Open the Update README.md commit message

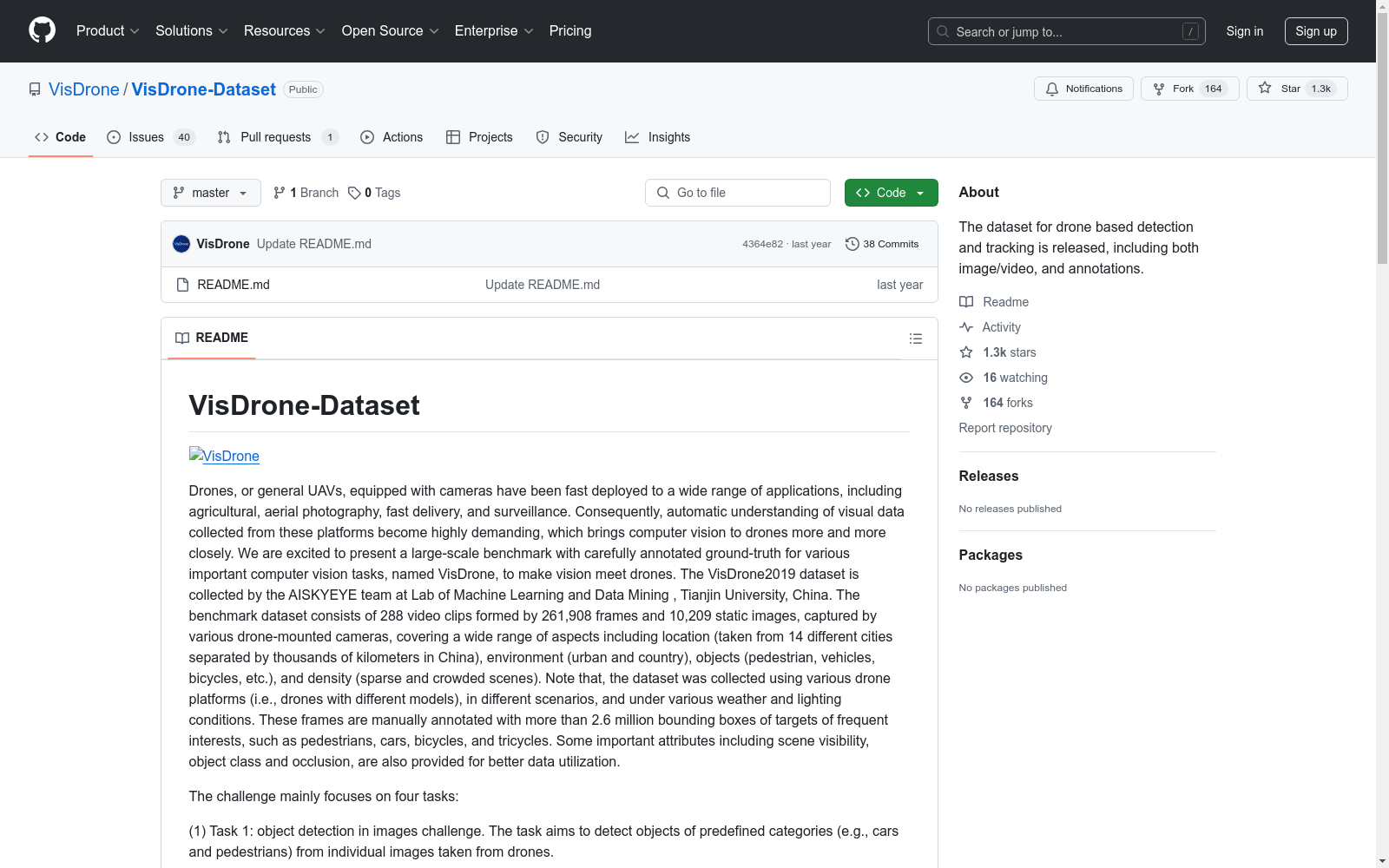point(314,244)
